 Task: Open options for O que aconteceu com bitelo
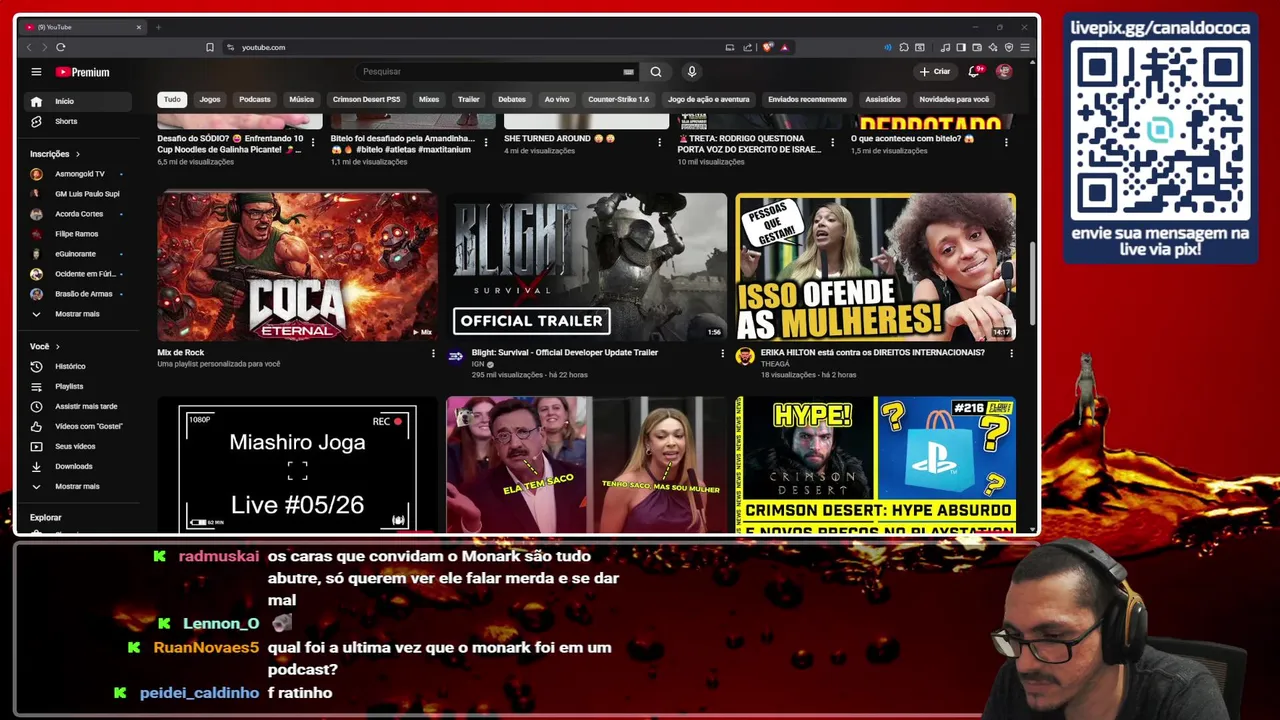click(x=1006, y=143)
